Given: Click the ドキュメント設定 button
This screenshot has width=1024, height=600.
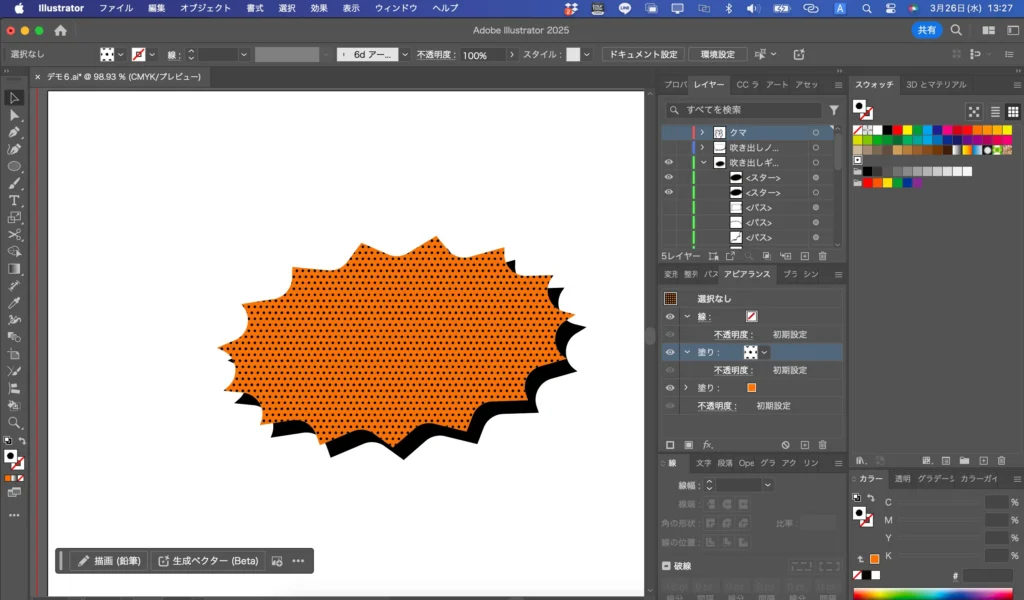Looking at the screenshot, I should tap(642, 54).
